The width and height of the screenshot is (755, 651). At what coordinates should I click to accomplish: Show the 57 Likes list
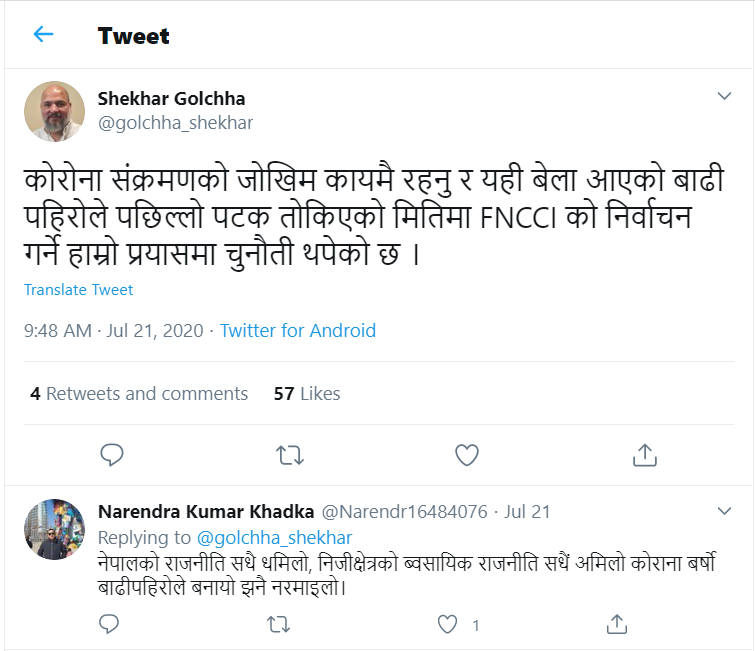[x=307, y=394]
